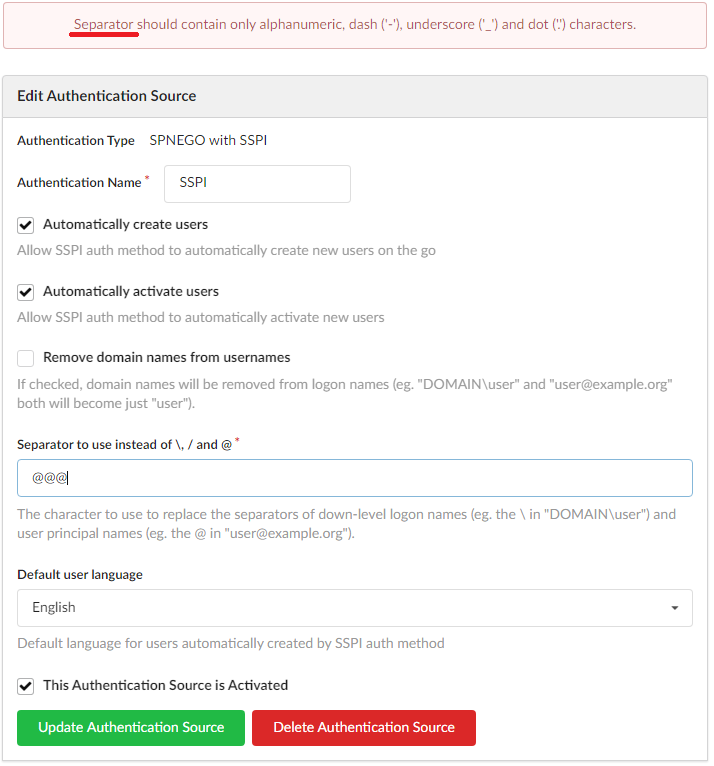The image size is (714, 766).
Task: Click the SPNEGO with SSPI type text
Action: pyautogui.click(x=208, y=140)
